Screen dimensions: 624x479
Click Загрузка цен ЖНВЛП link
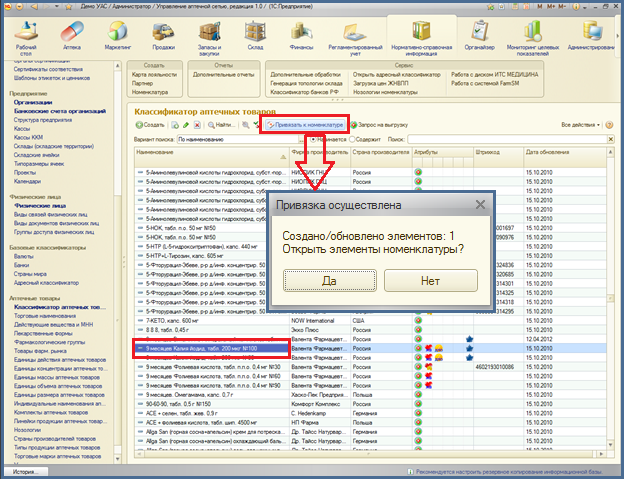380,83
